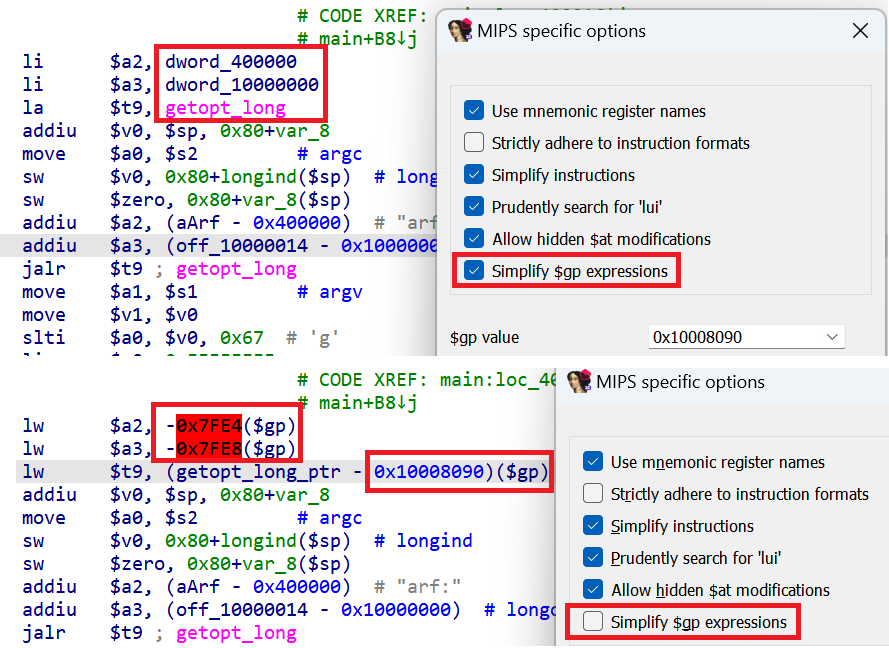Image resolution: width=889 pixels, height=648 pixels.
Task: Disable Simplify $gp expressions in top dialog
Action: click(474, 269)
